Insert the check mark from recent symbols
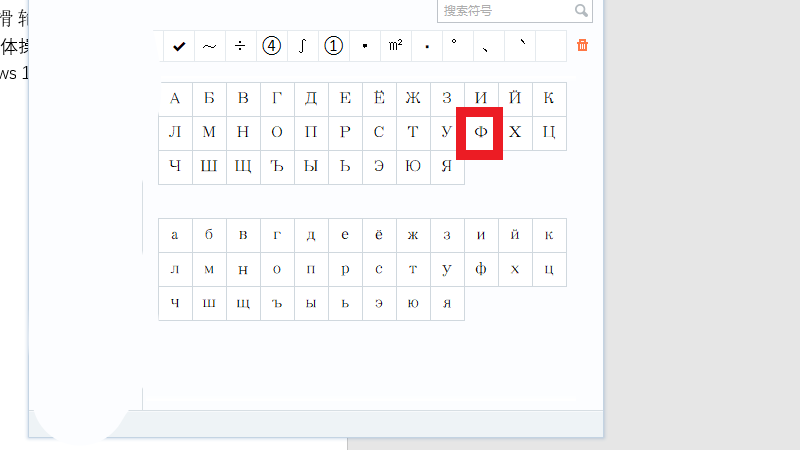This screenshot has width=800, height=450. [179, 46]
